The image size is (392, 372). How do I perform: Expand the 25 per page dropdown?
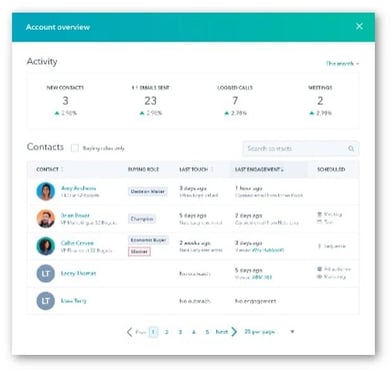292,332
